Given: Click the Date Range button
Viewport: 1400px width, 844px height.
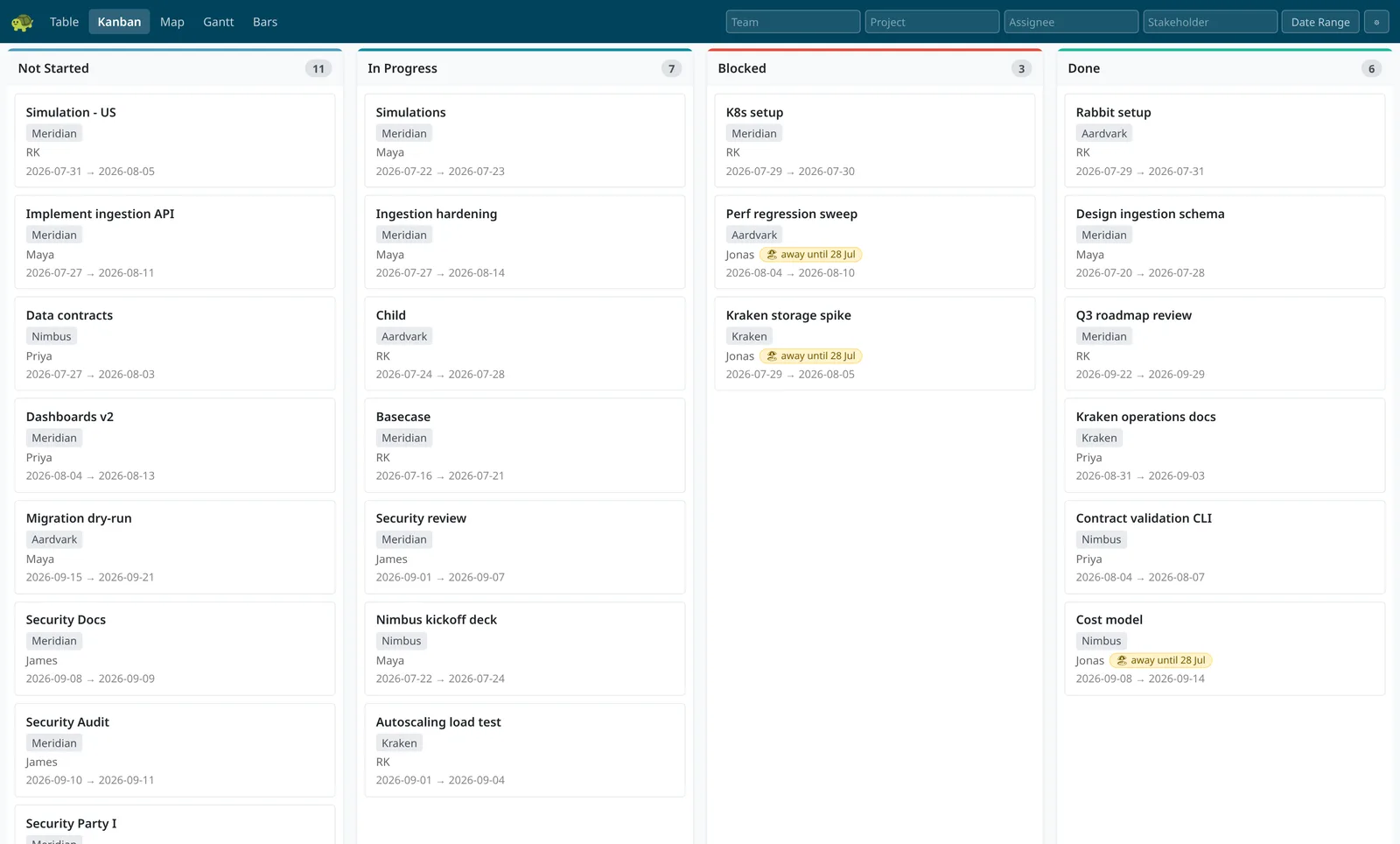Looking at the screenshot, I should coord(1320,22).
